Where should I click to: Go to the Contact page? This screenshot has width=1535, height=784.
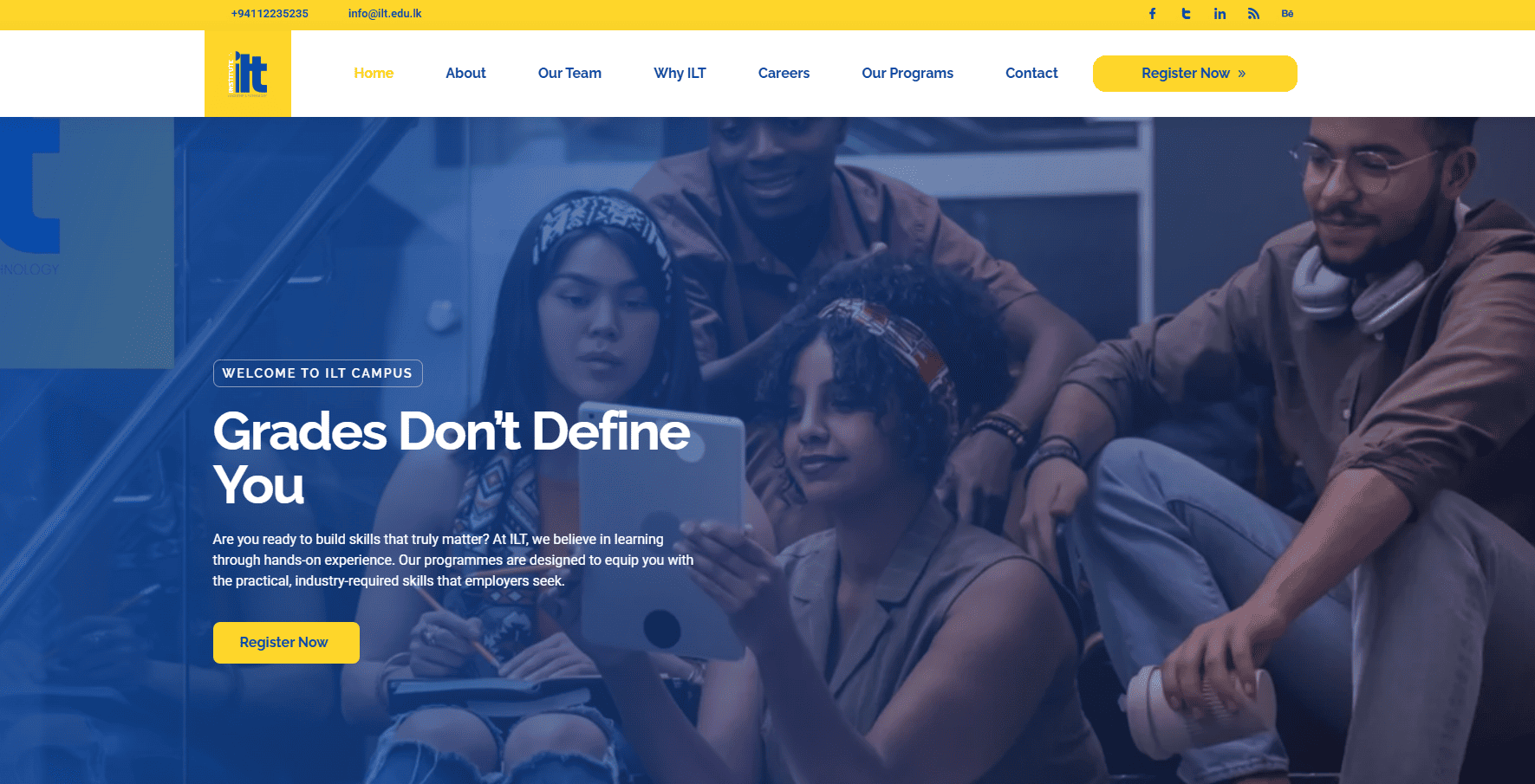(x=1031, y=74)
